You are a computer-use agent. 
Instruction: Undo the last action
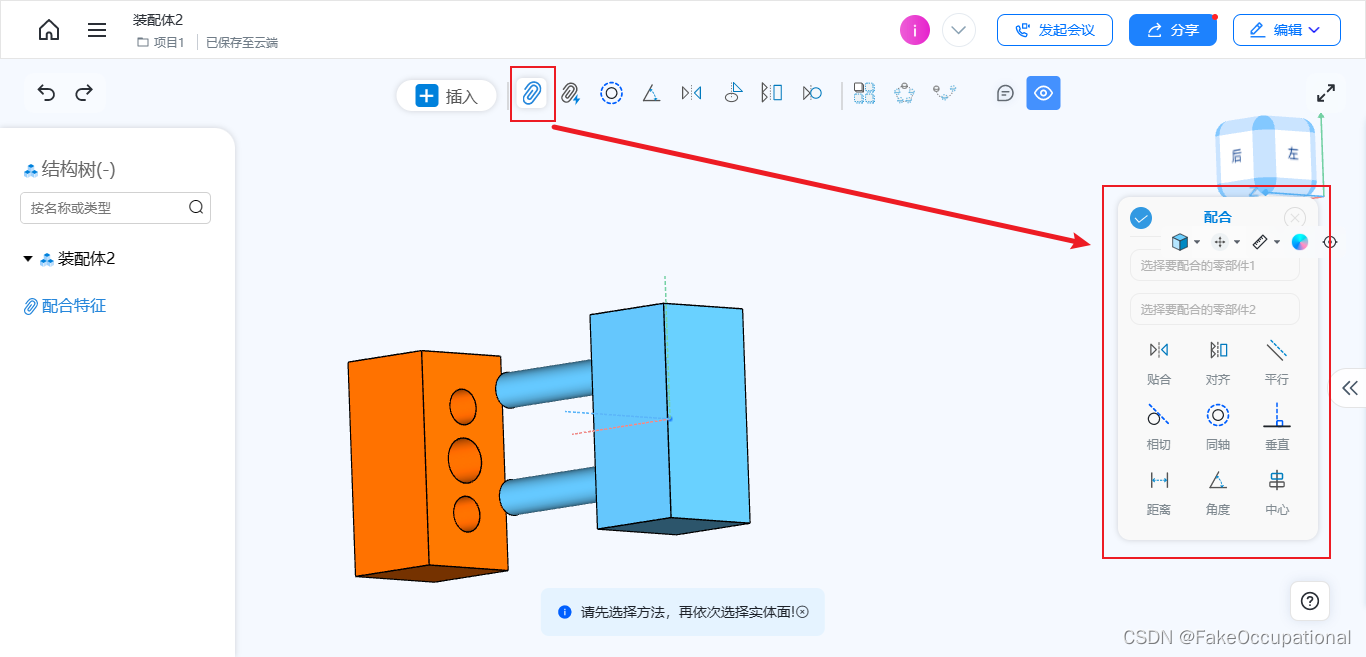point(46,93)
